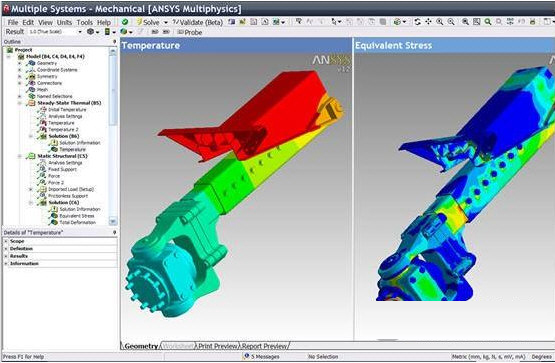Switch to the Report Preview tab
This screenshot has width=555, height=363.
point(264,346)
